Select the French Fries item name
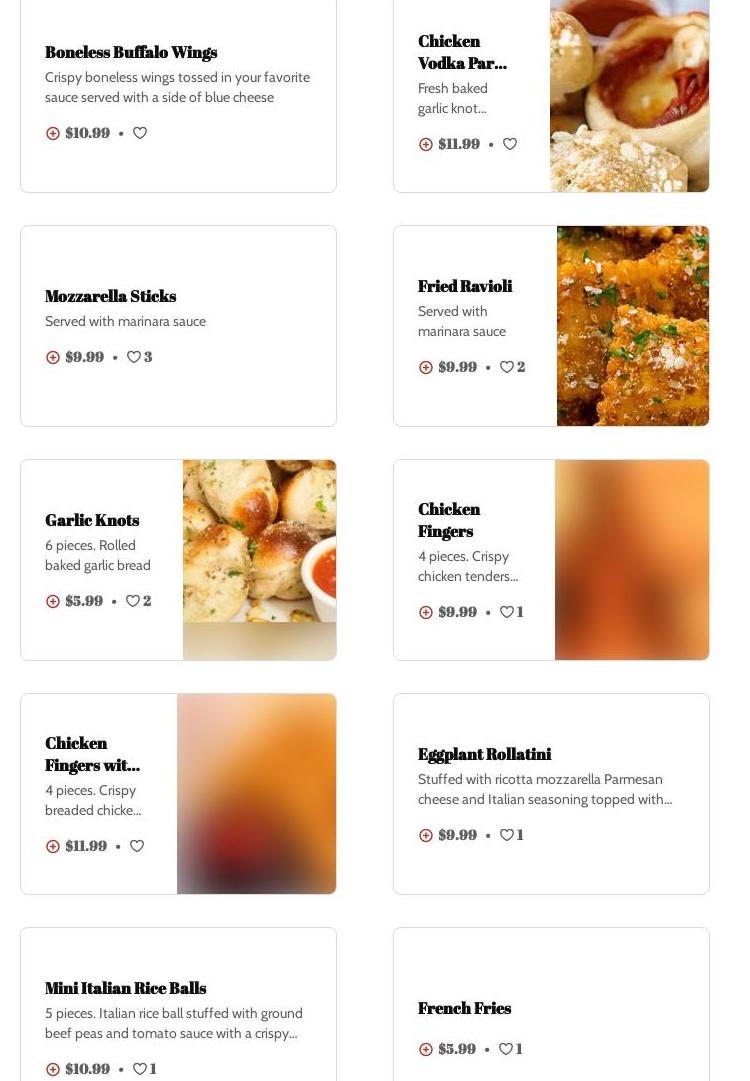The height and width of the screenshot is (1081, 750). [465, 1008]
